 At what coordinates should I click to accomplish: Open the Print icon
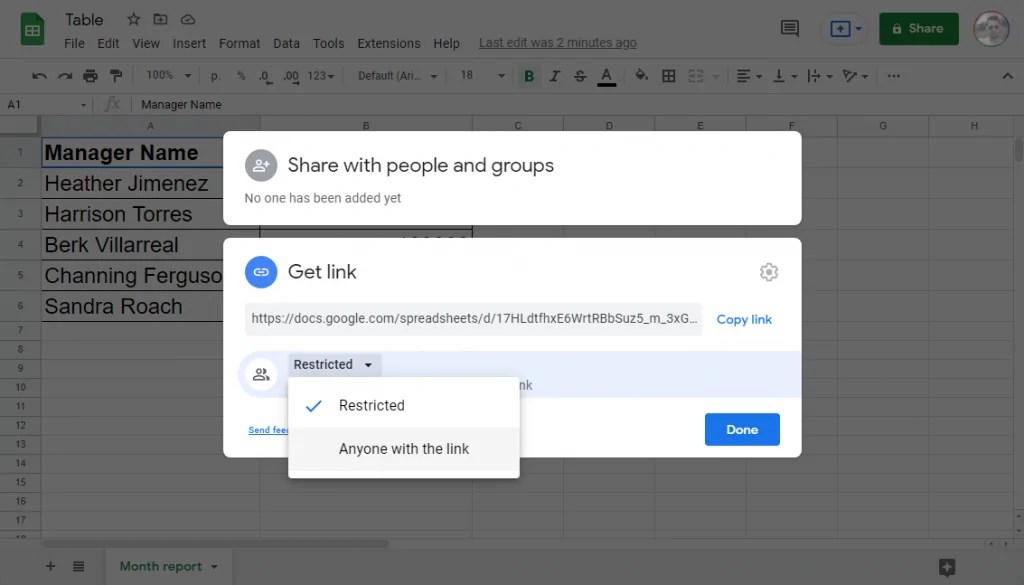pyautogui.click(x=89, y=75)
